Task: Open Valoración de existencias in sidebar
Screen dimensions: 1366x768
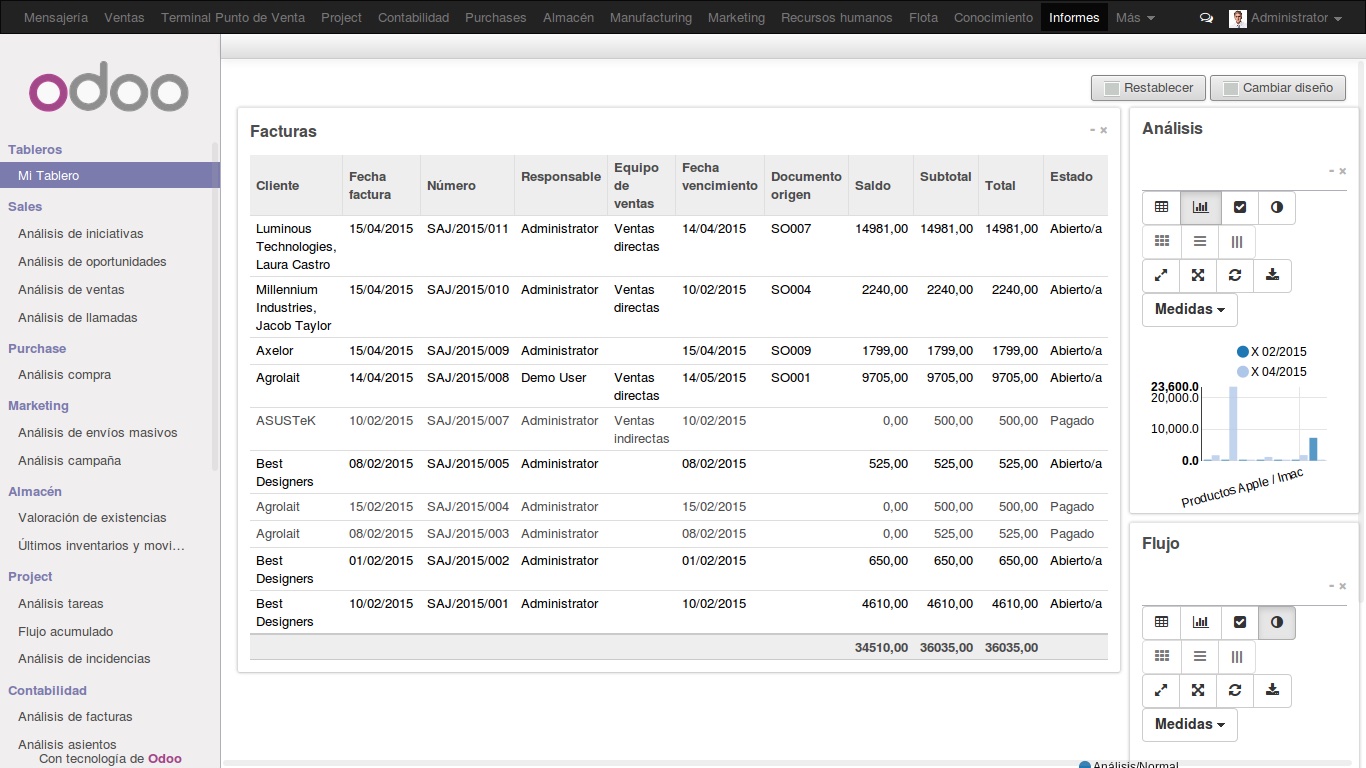Action: (92, 518)
